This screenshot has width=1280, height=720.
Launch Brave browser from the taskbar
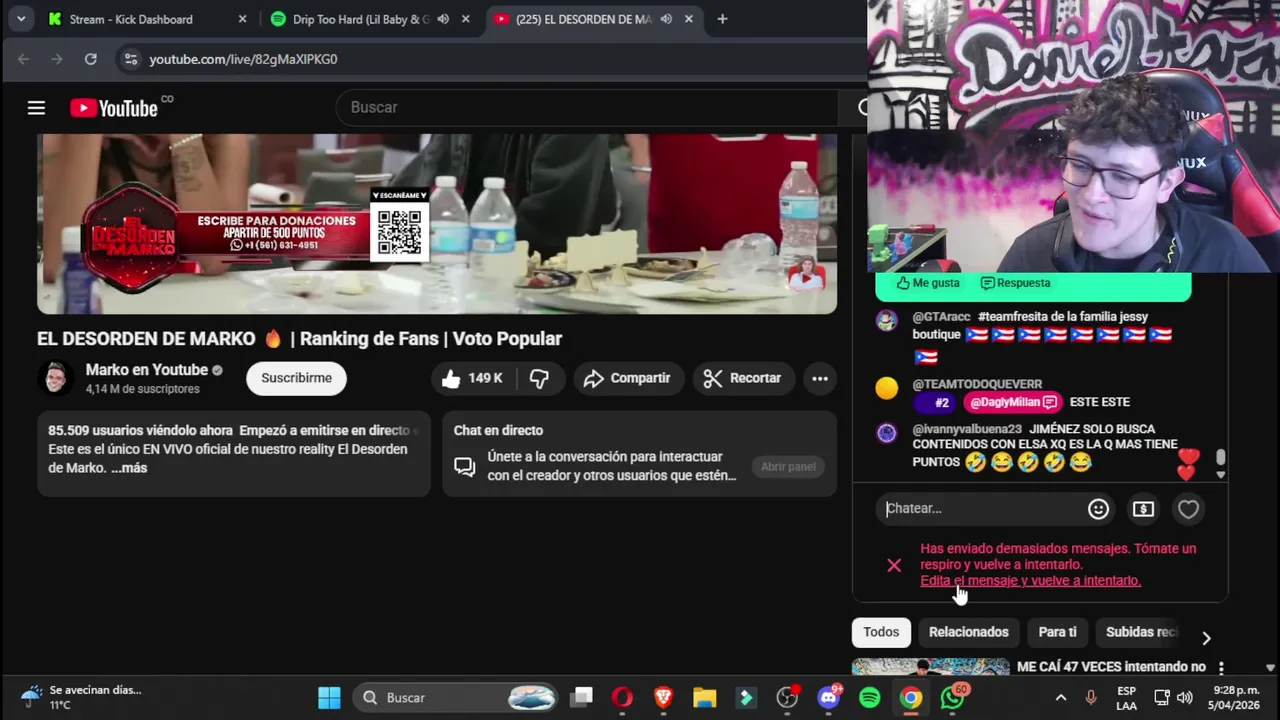(664, 698)
